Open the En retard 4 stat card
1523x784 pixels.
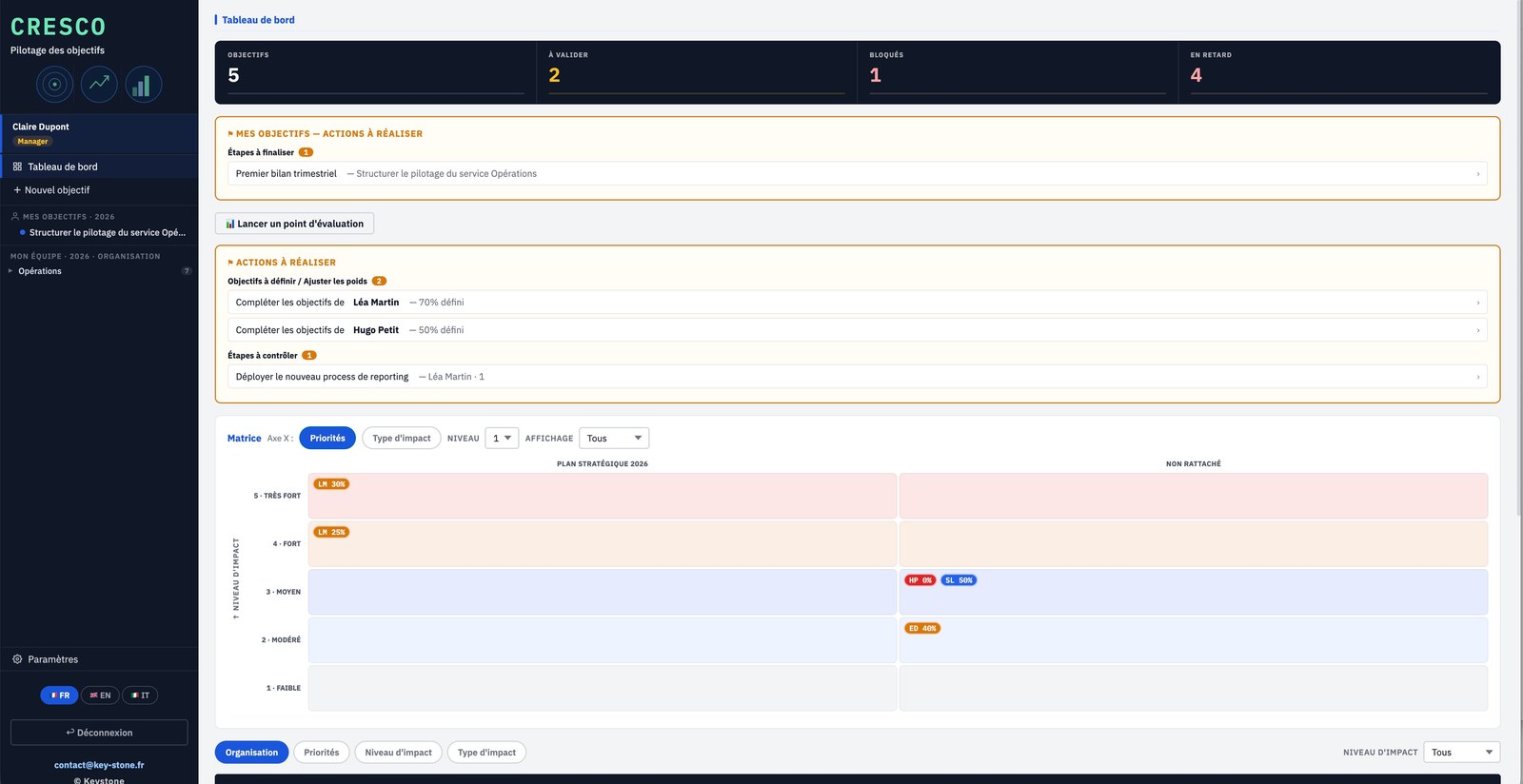(x=1338, y=72)
